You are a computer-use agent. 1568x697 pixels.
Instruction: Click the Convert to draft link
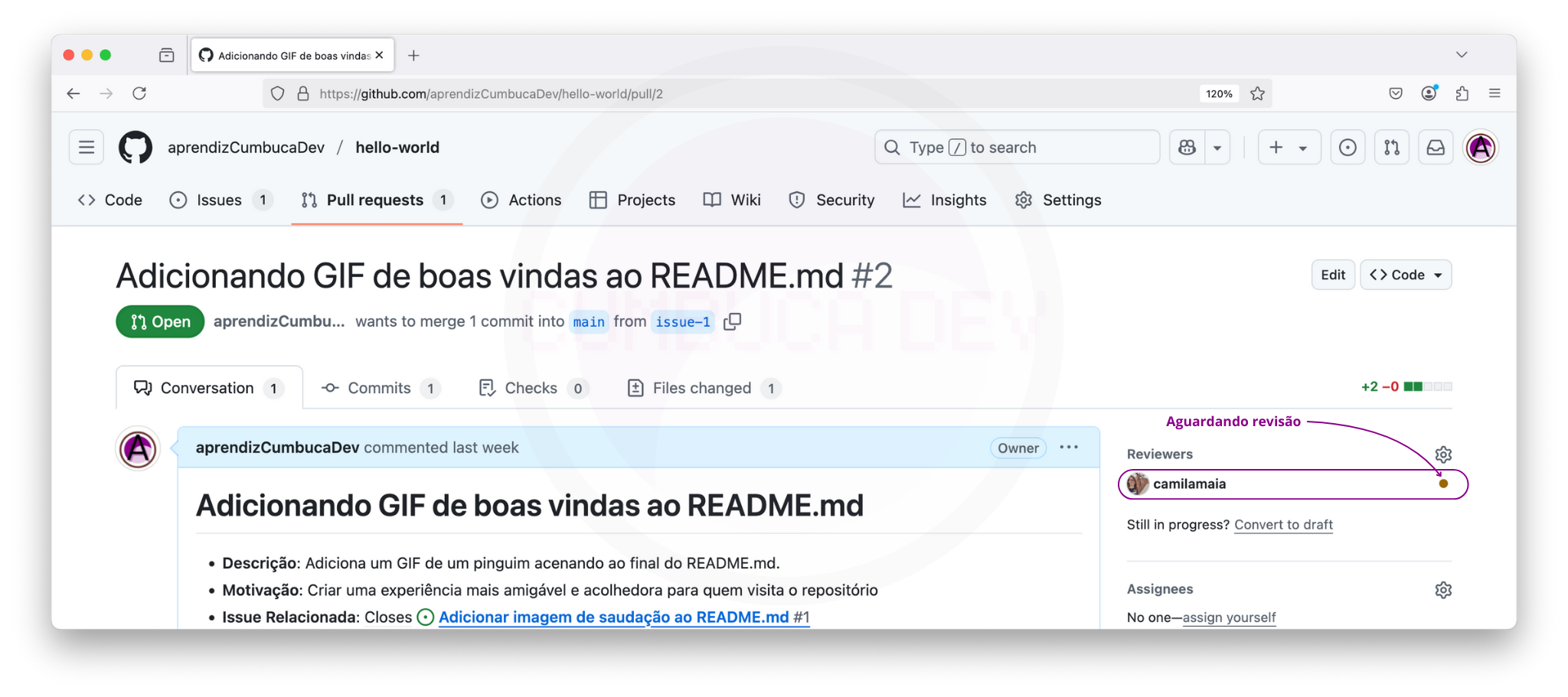[1283, 525]
